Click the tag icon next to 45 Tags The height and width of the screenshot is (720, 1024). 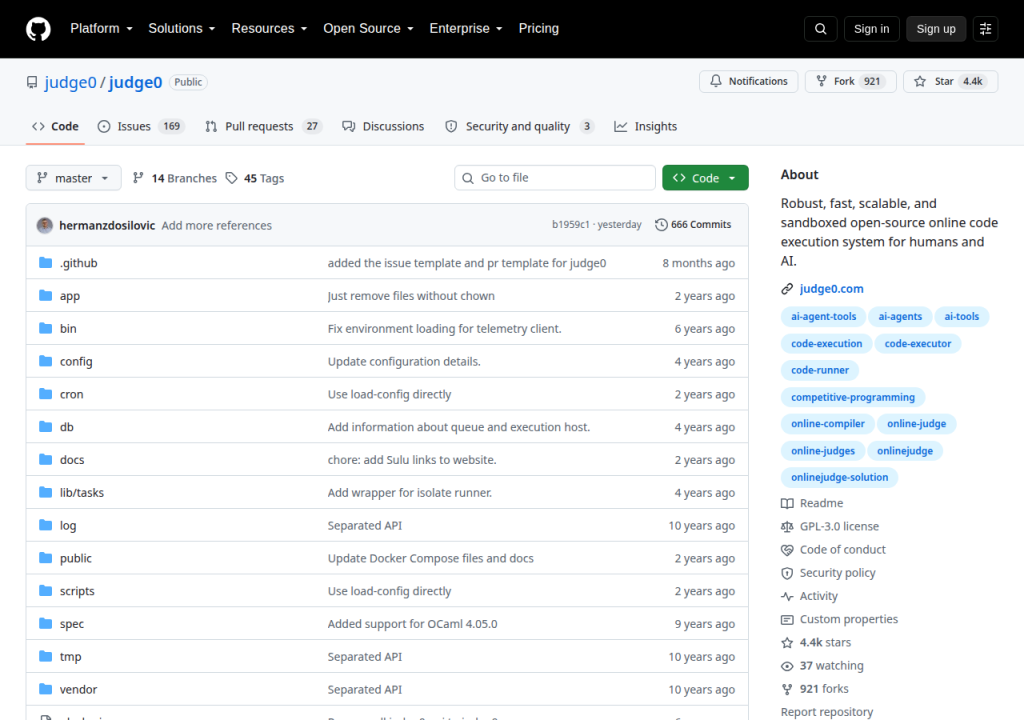point(231,178)
